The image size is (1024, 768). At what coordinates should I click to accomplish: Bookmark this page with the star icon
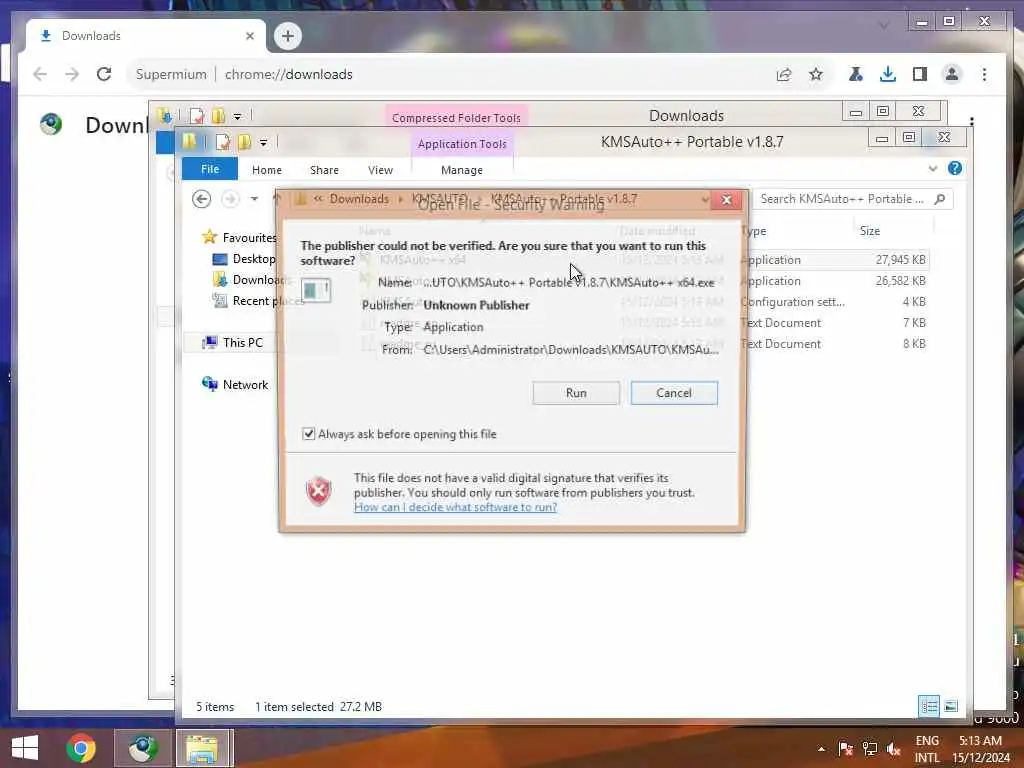(816, 74)
